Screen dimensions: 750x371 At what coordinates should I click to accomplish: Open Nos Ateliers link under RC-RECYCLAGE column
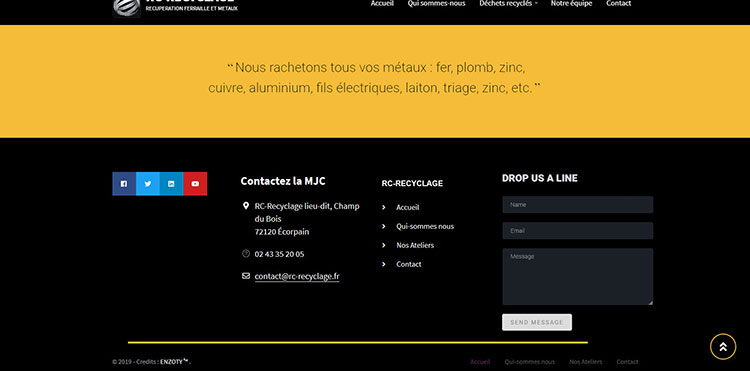point(415,245)
